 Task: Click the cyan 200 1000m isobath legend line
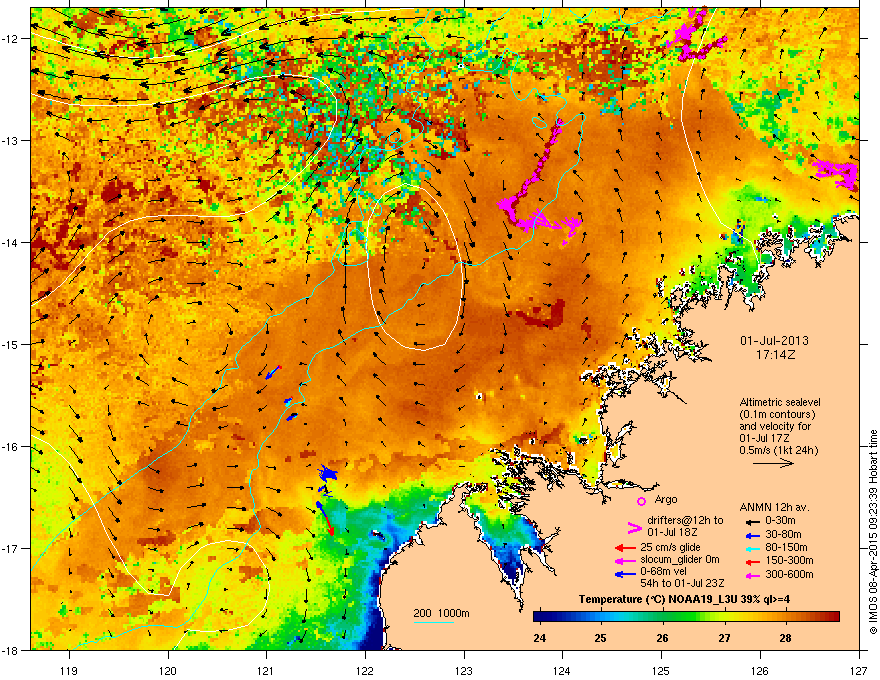[434, 623]
